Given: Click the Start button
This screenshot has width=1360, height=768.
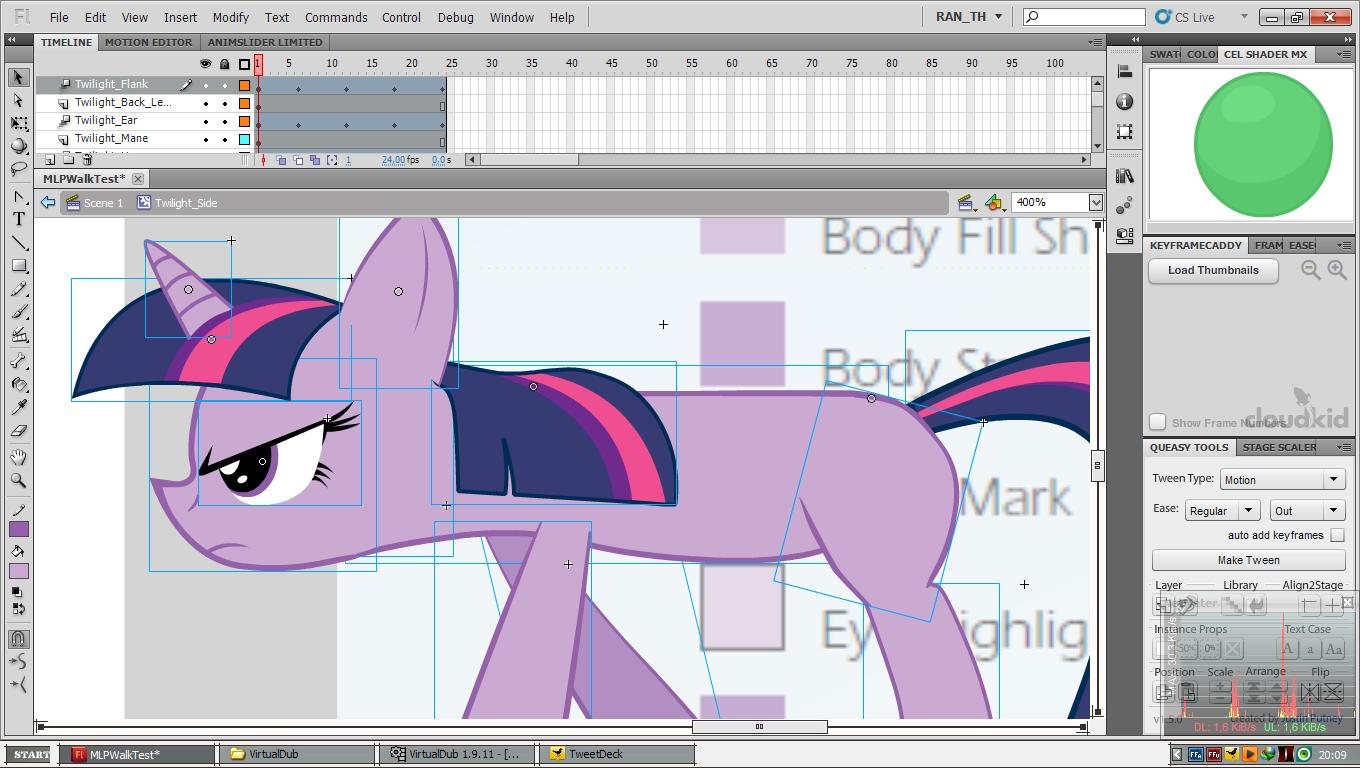Looking at the screenshot, I should (x=28, y=754).
